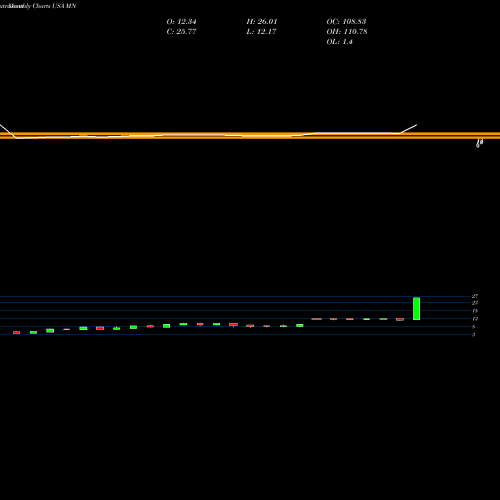Viewport: 500px width, 500px height.
Task: Click the OC: 108.83 reading
Action: pos(346,22)
